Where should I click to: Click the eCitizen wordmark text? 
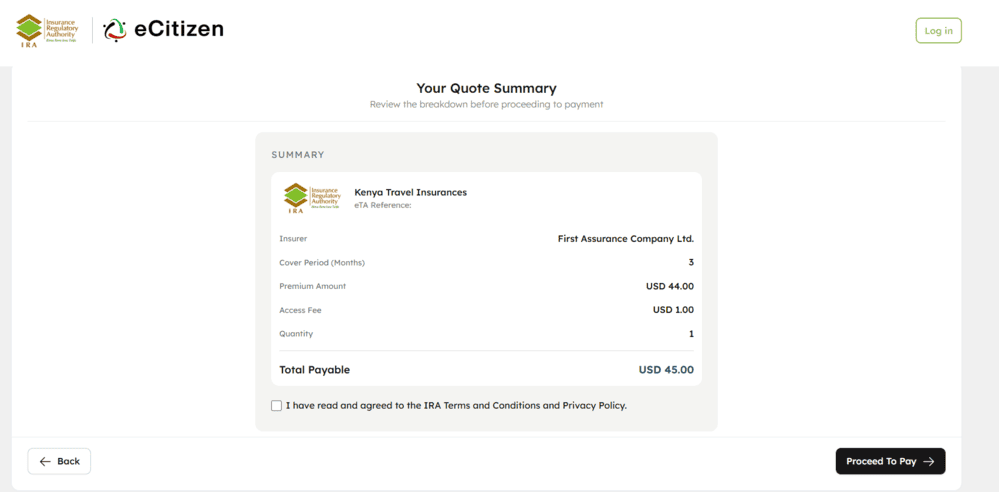(x=178, y=29)
